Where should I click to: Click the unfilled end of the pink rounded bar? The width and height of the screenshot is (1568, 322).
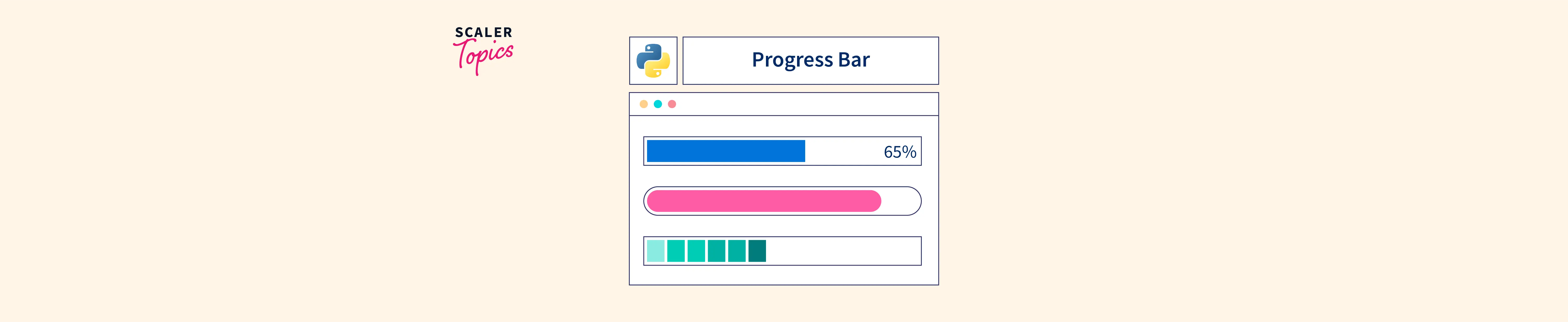[x=900, y=201]
